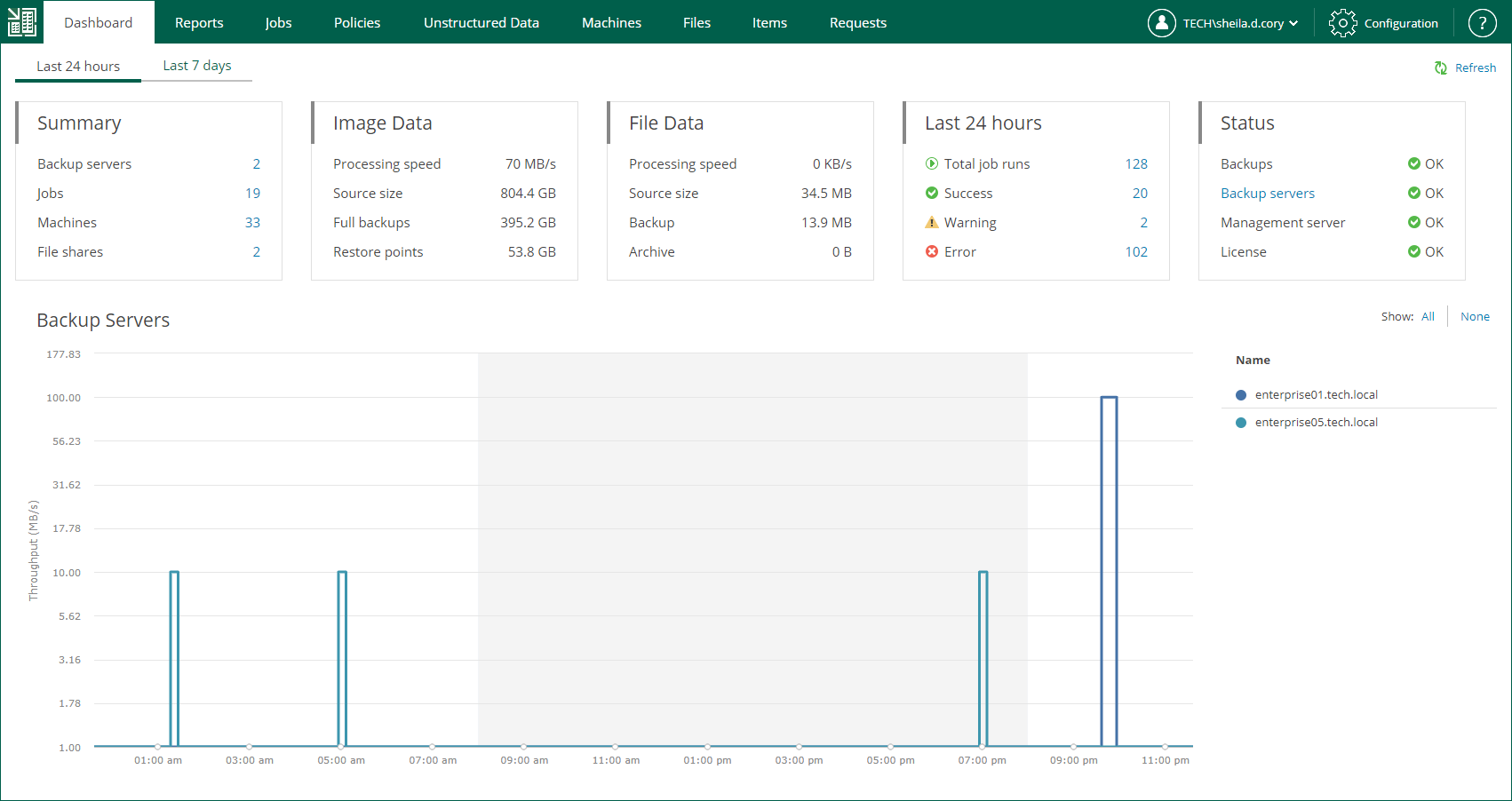Click the user profile avatar icon
Image resolution: width=1512 pixels, height=801 pixels.
click(1161, 23)
